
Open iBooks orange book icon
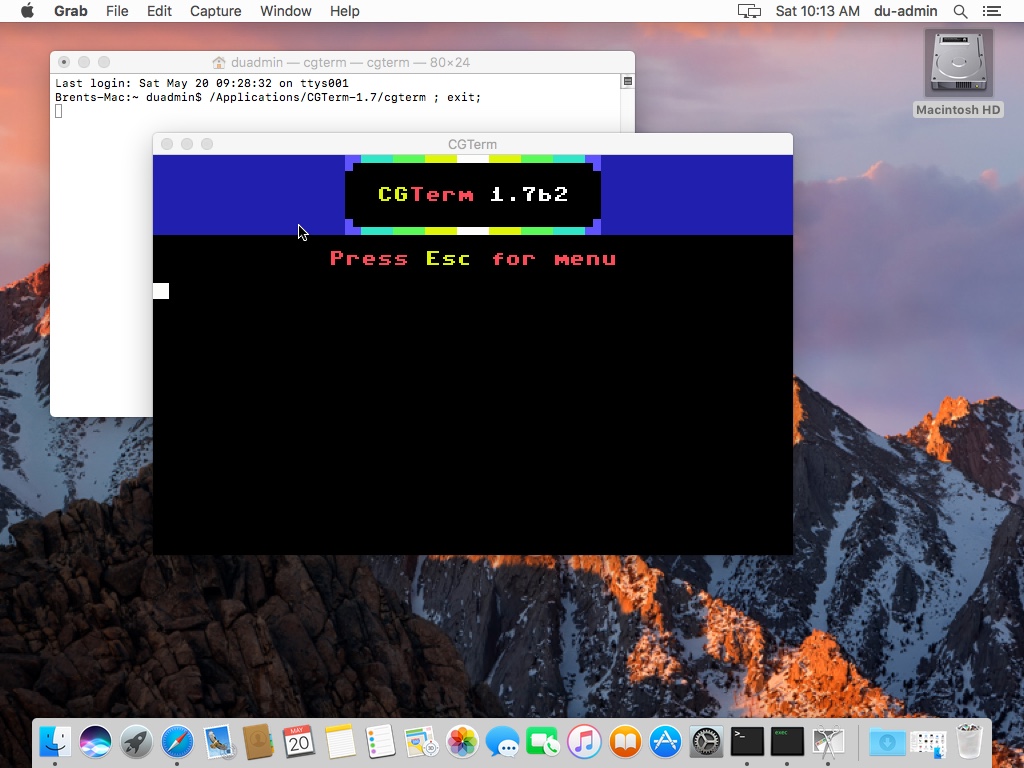coord(625,742)
